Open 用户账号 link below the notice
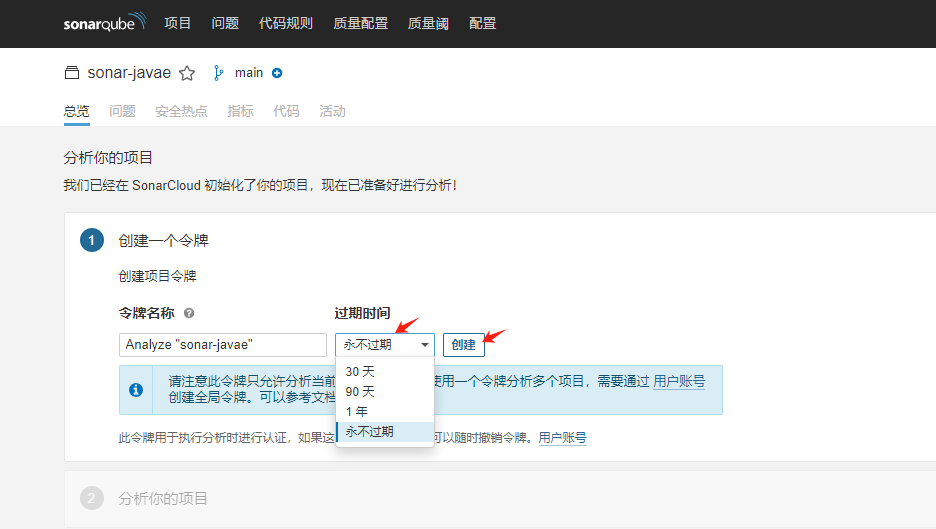The height and width of the screenshot is (529, 936). (562, 438)
